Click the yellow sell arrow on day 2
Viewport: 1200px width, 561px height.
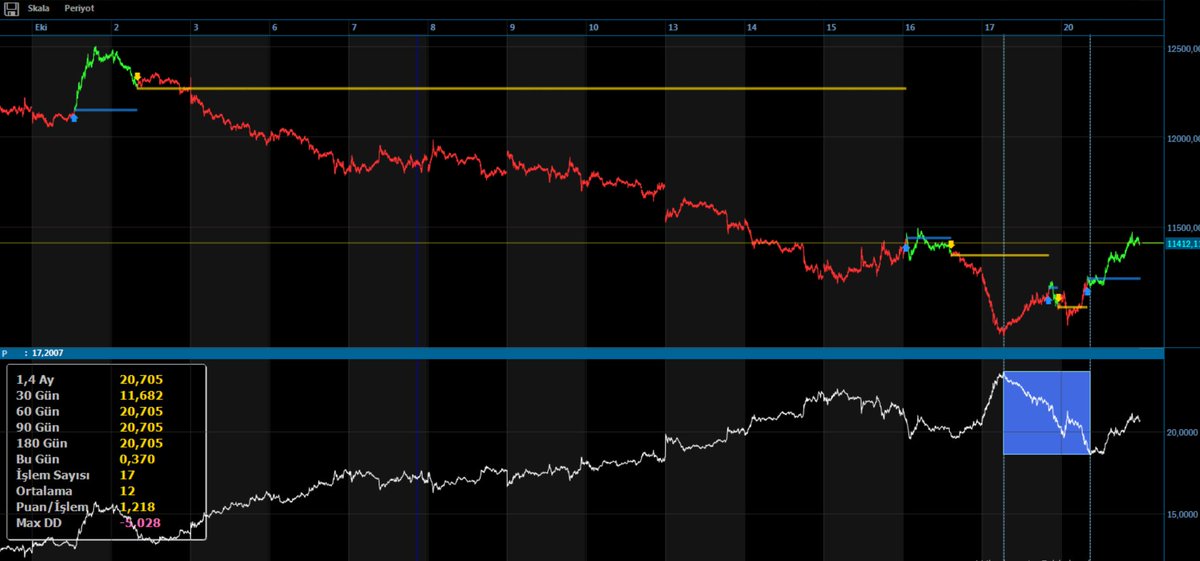pos(137,77)
